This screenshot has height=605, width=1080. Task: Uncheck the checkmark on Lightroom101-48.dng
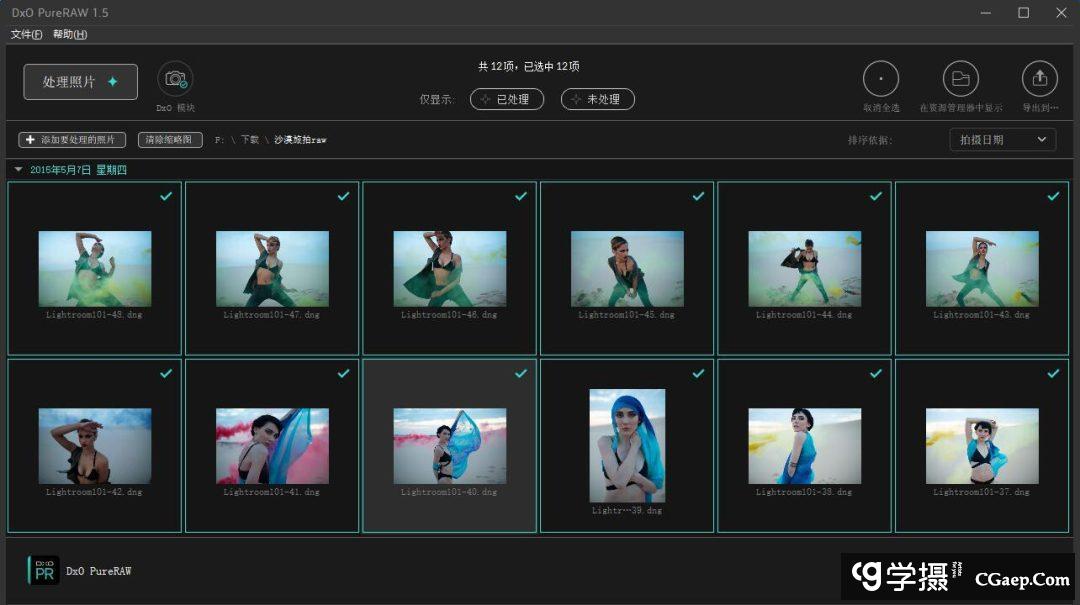coord(166,196)
